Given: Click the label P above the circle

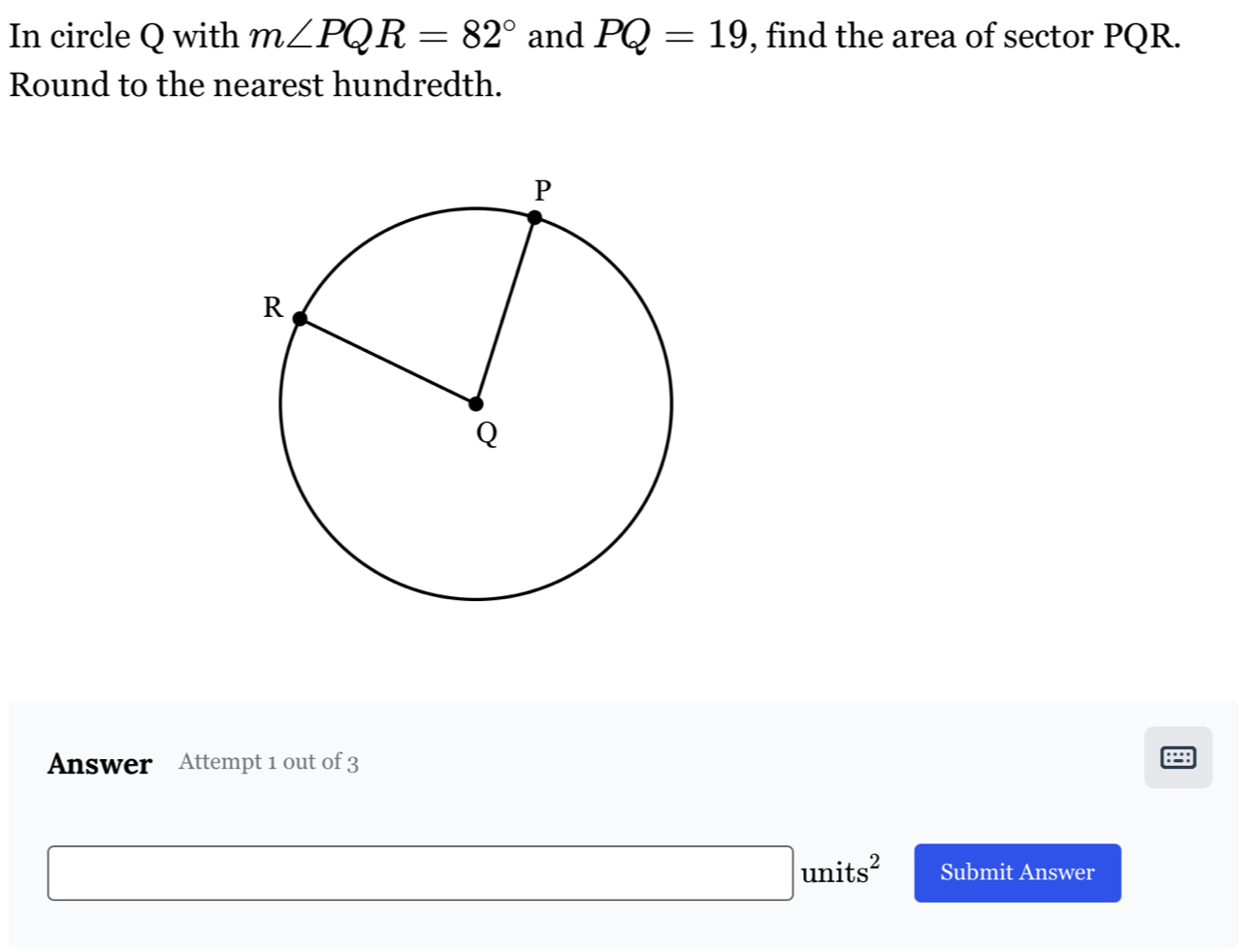Looking at the screenshot, I should click(543, 190).
